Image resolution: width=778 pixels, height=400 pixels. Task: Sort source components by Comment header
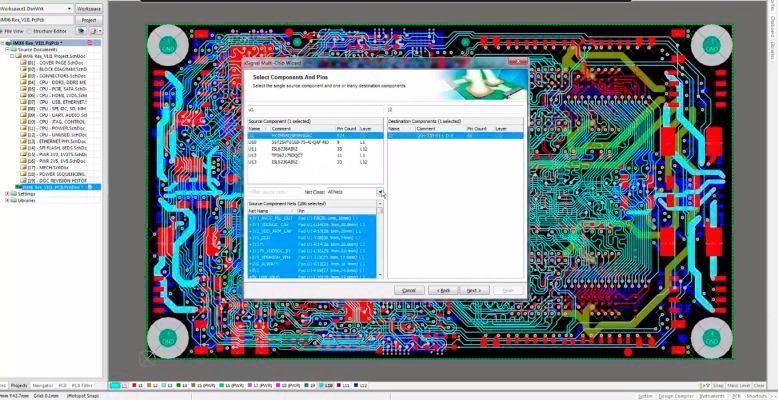tap(303, 129)
